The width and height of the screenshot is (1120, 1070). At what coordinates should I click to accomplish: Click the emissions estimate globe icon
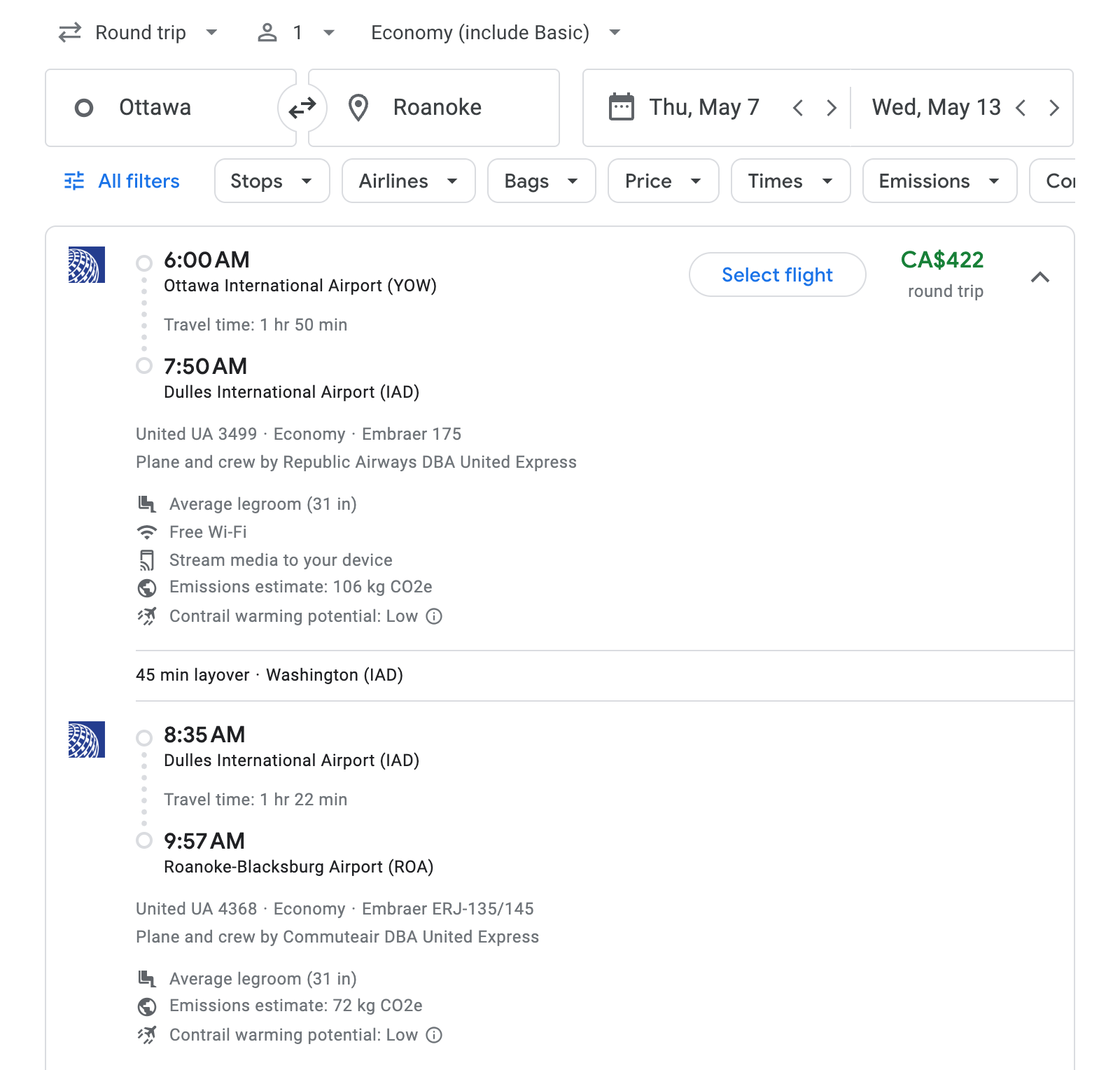[x=147, y=588]
